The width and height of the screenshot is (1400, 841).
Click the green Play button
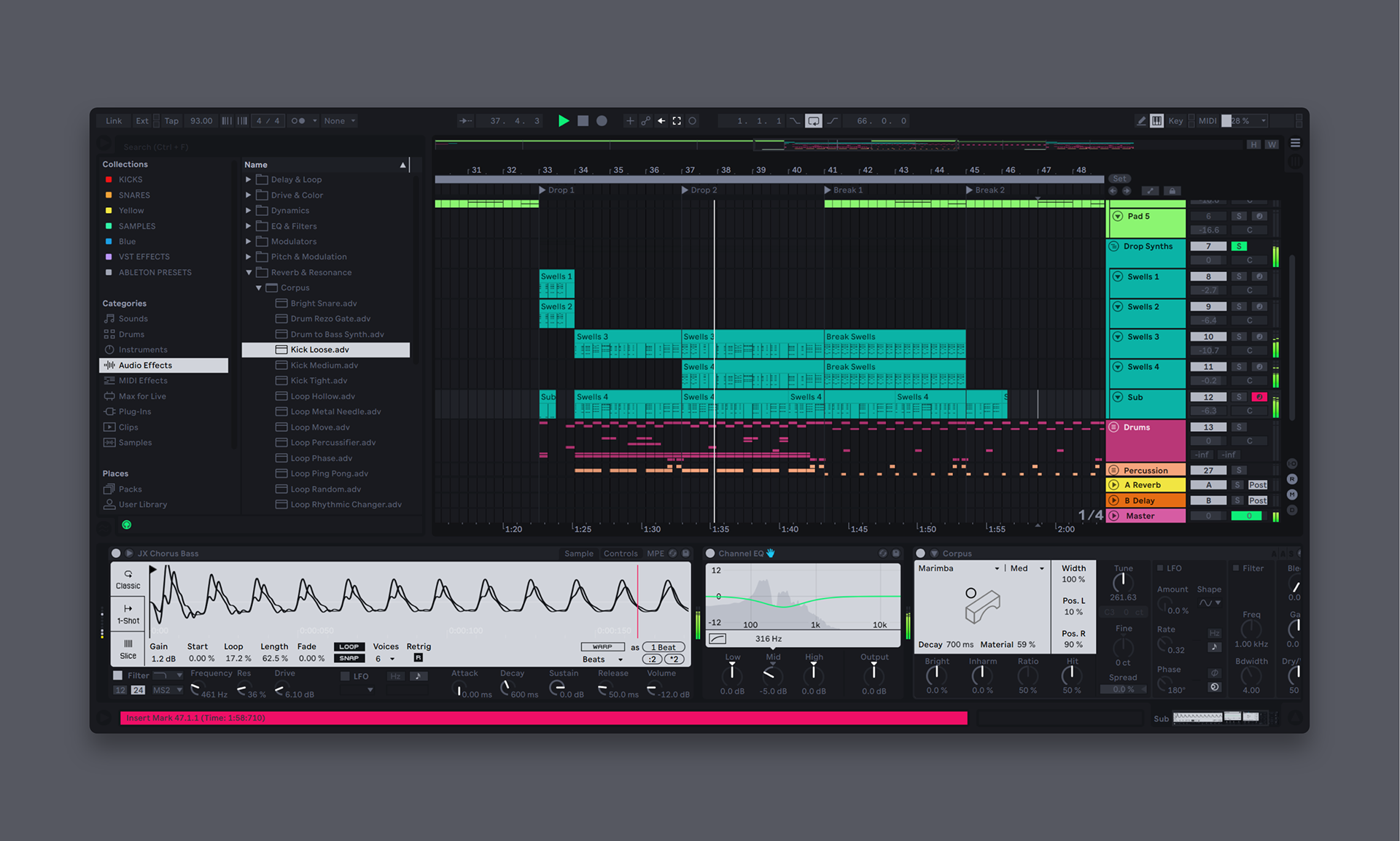click(563, 121)
